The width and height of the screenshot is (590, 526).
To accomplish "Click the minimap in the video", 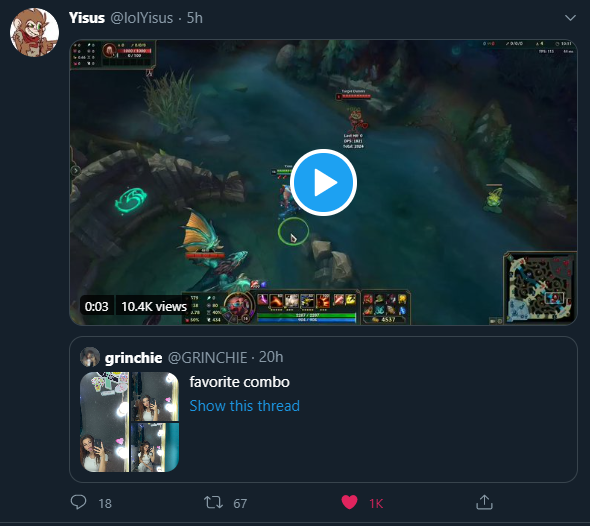I will (540, 288).
